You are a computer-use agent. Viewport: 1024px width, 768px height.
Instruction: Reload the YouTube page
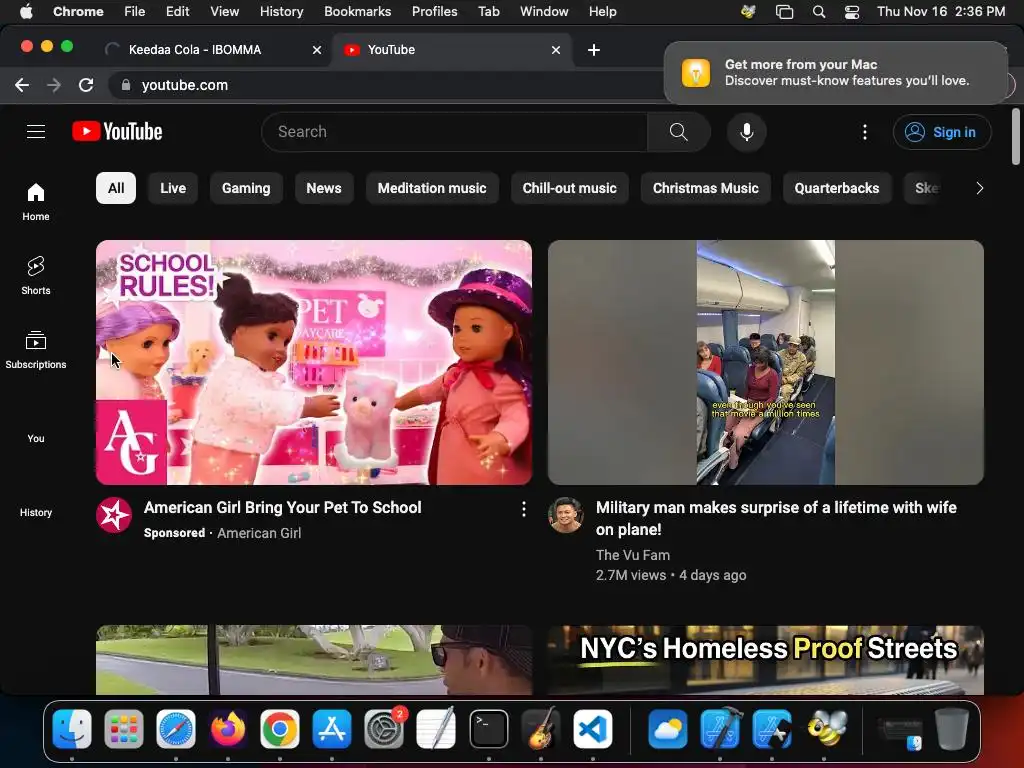[86, 85]
